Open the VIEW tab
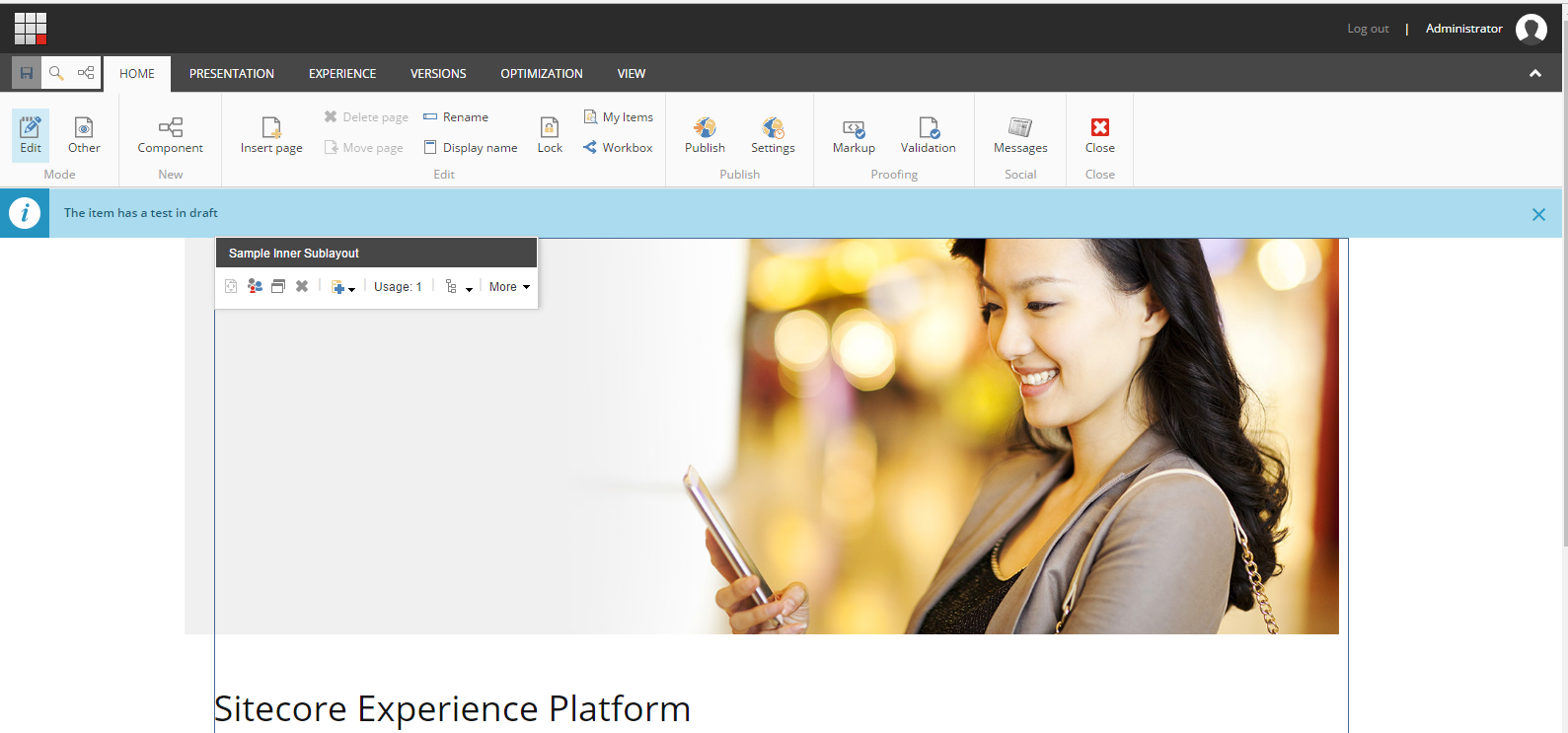Image resolution: width=1568 pixels, height=733 pixels. [x=632, y=74]
